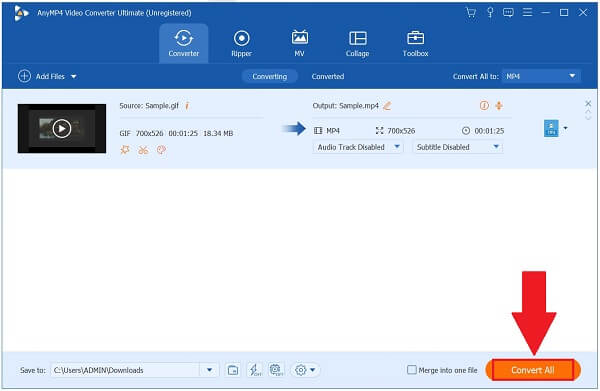Open the cut scissors tool
This screenshot has width=600, height=391.
[x=143, y=150]
